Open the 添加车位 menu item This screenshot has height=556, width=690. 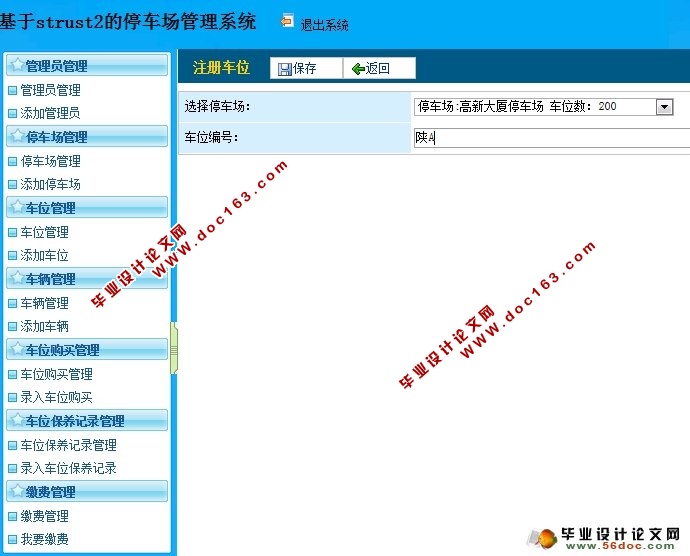[44, 255]
